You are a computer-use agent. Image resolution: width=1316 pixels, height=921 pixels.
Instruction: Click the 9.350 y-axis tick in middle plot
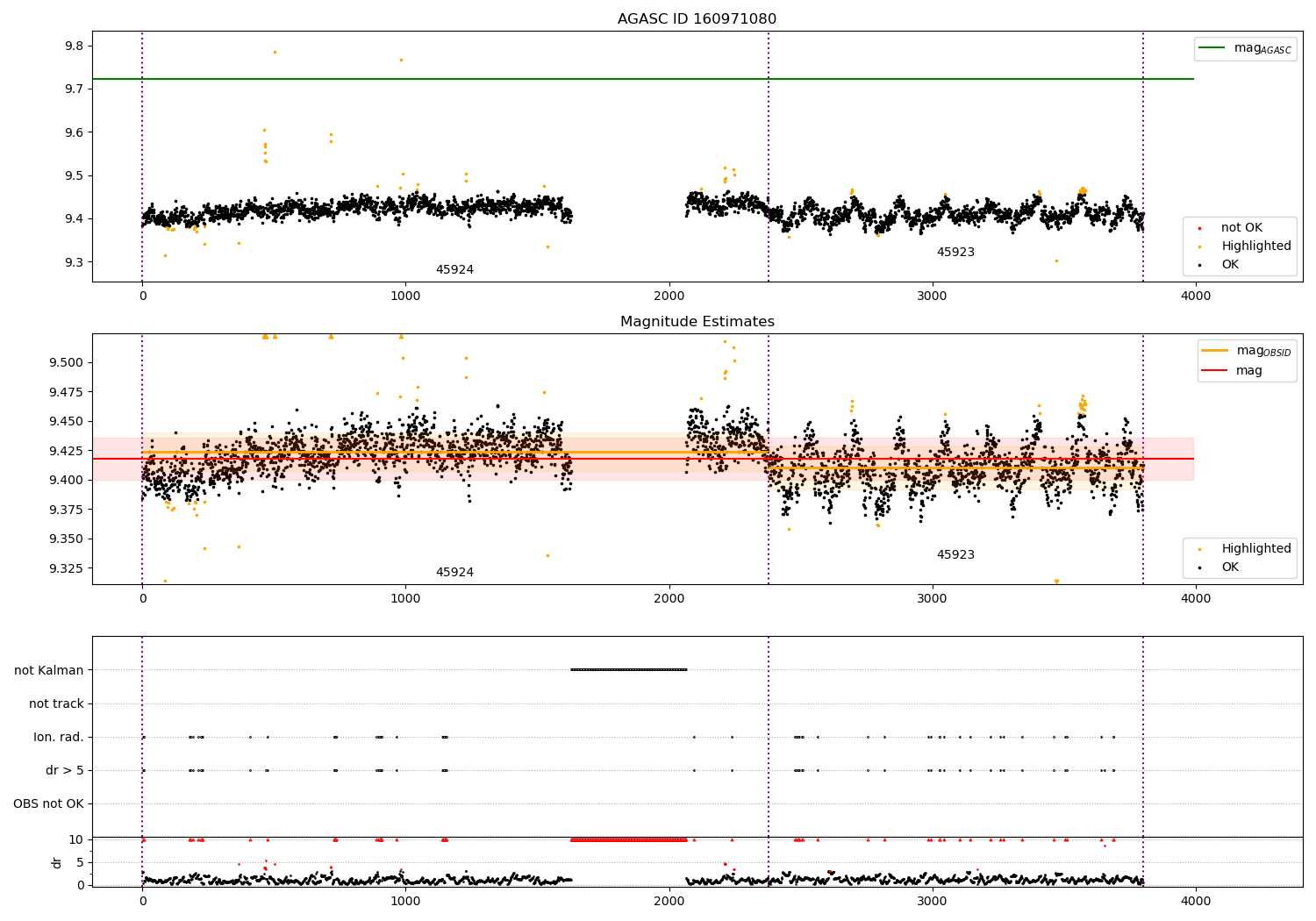[x=67, y=539]
